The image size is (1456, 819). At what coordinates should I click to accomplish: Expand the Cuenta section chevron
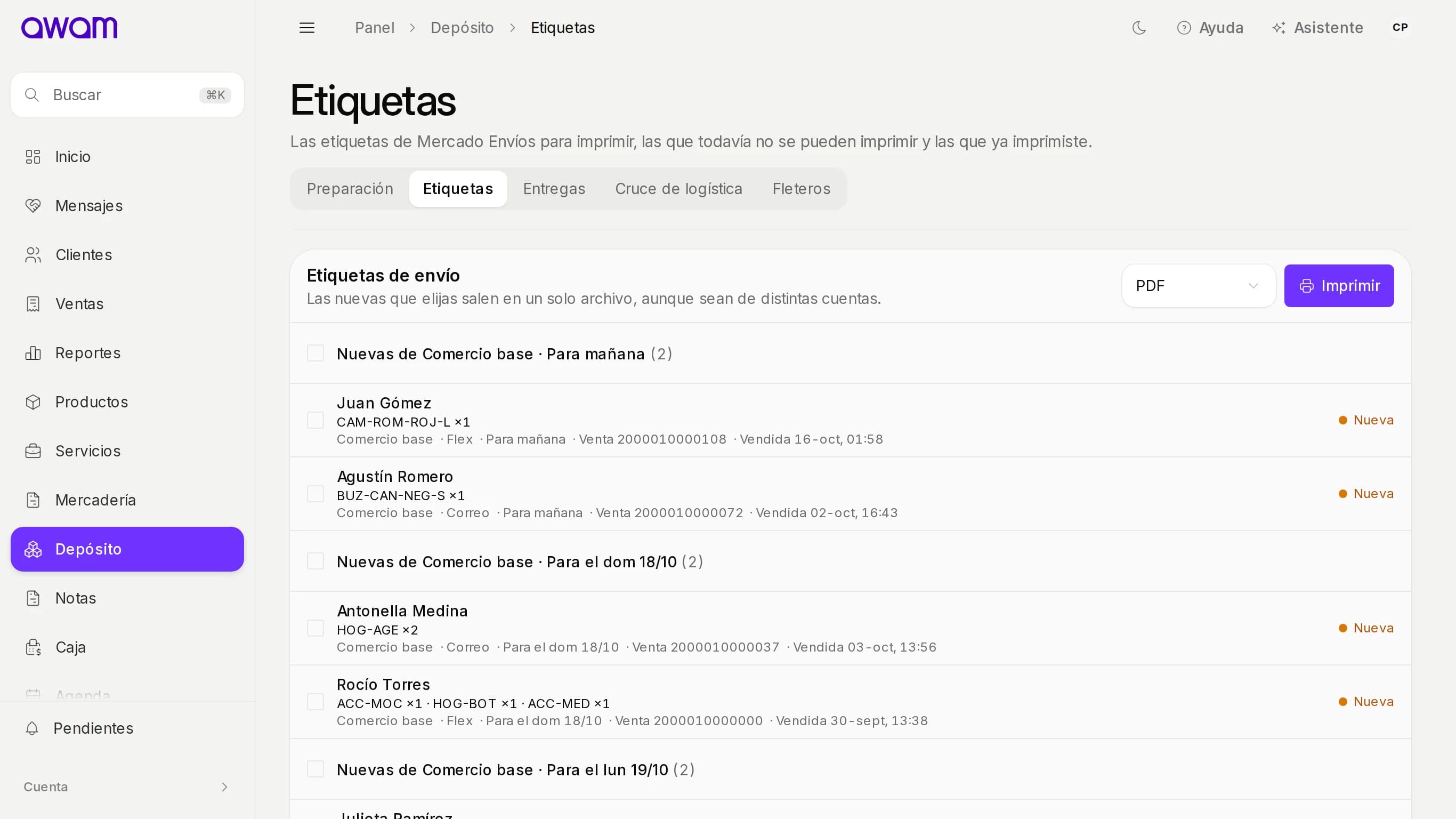(224, 788)
